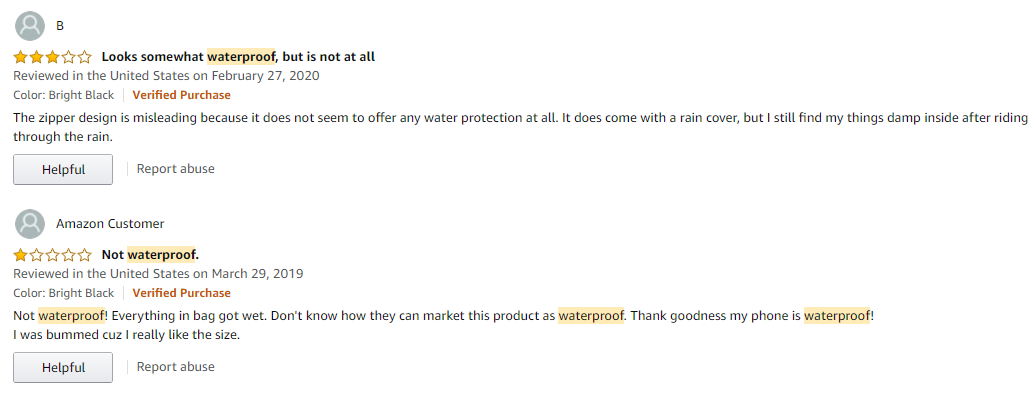1032x398 pixels.
Task: Click the line "I was bummed cuz"
Action: [127, 335]
